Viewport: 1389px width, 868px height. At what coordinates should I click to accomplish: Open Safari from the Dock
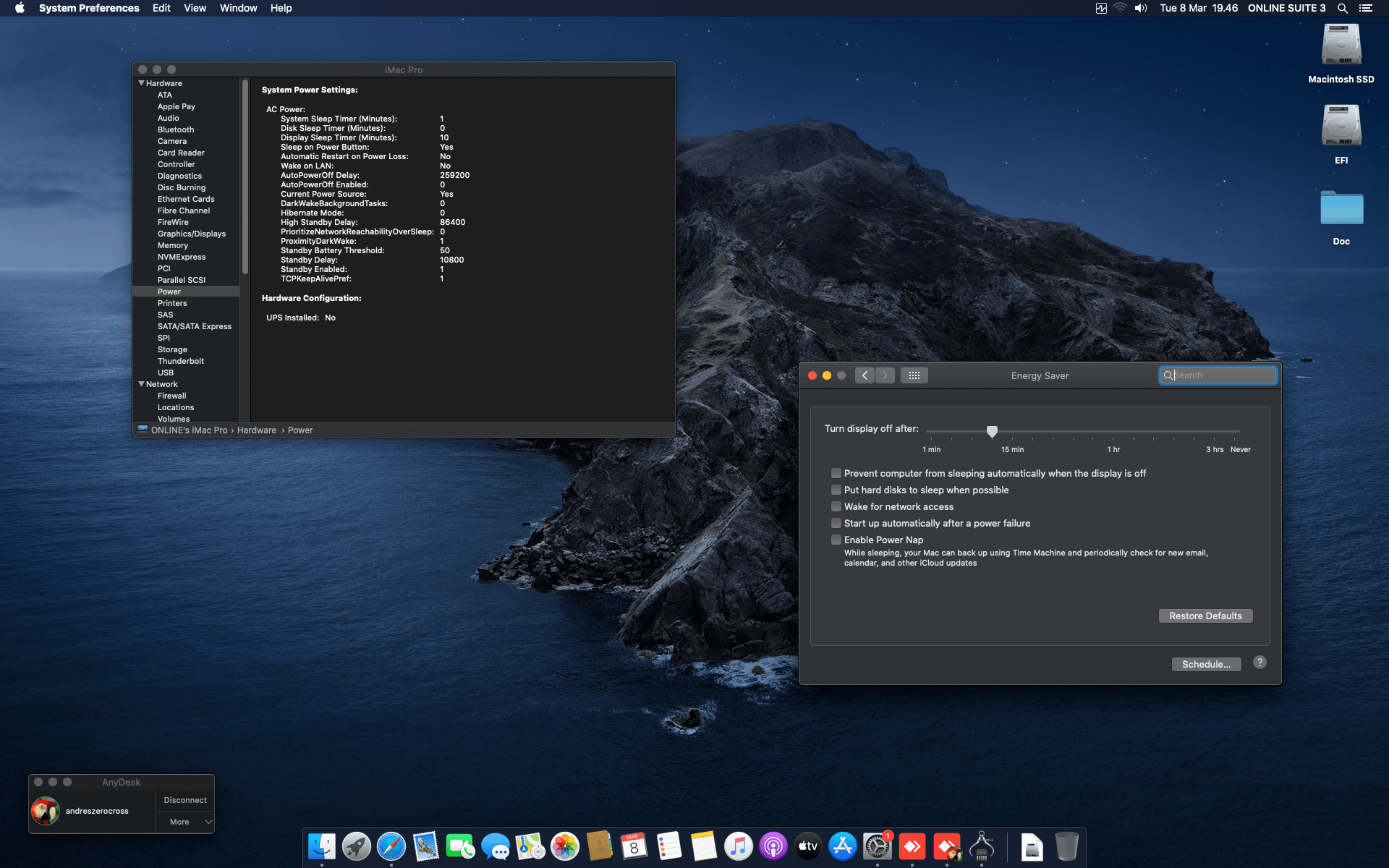(x=391, y=845)
